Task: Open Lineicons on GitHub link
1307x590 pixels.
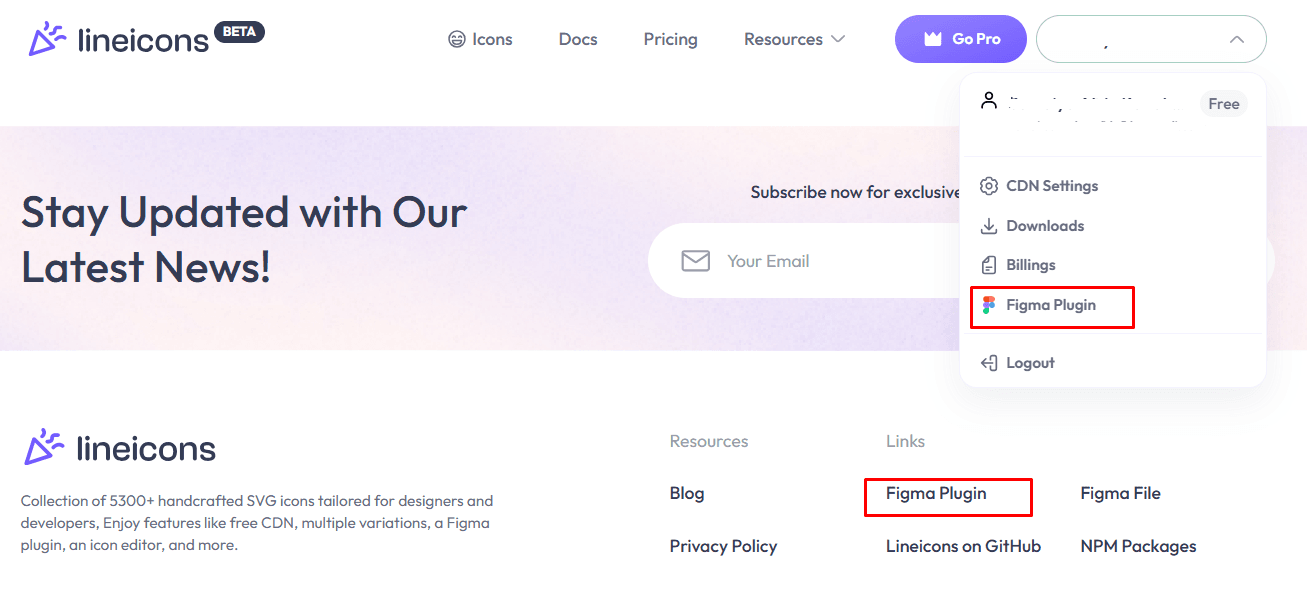Action: (x=964, y=546)
